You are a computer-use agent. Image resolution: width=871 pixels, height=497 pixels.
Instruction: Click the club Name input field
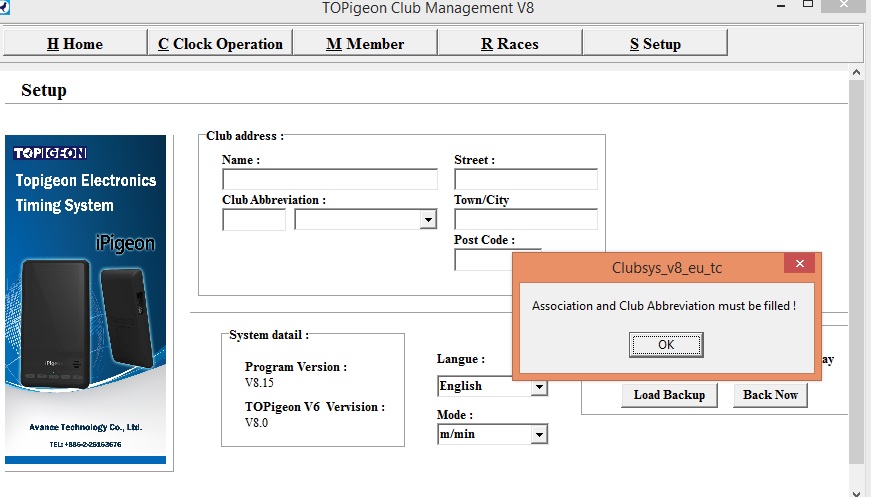[x=330, y=179]
